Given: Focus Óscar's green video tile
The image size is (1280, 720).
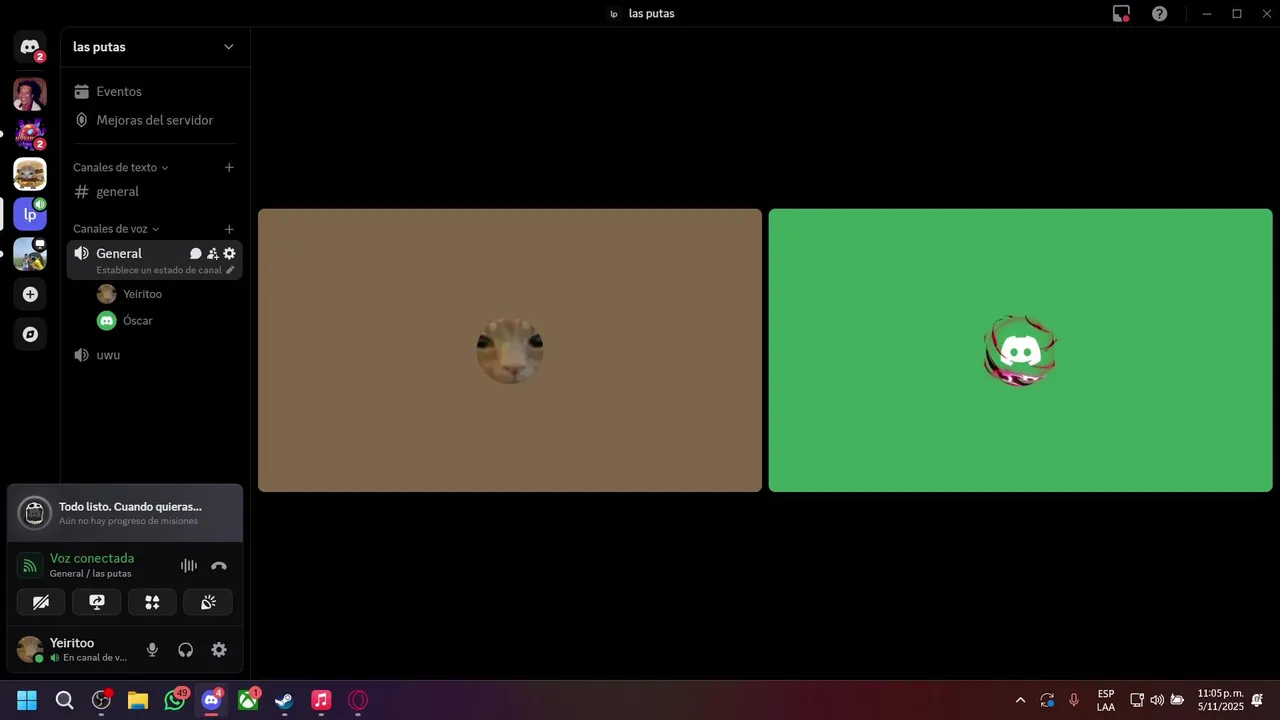Looking at the screenshot, I should pos(1020,350).
